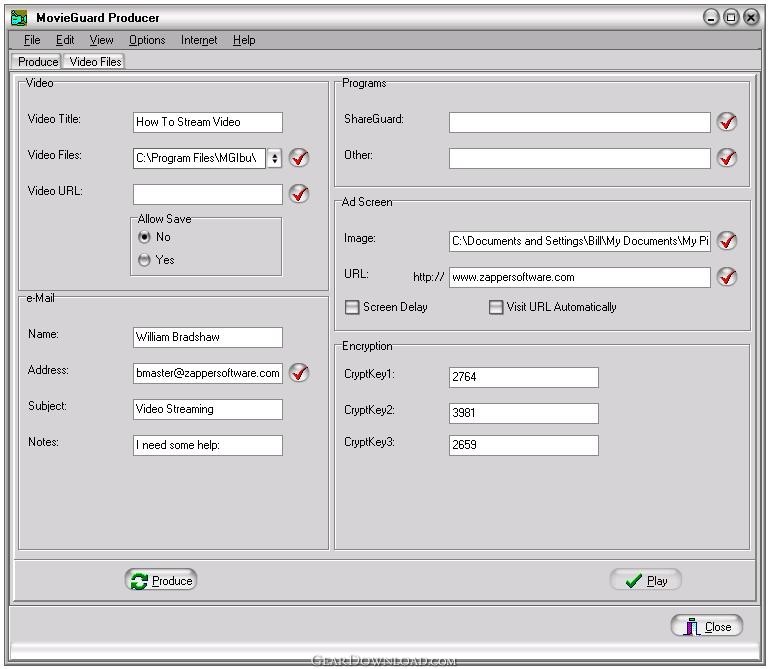This screenshot has width=768, height=669.
Task: Open the Edit menu
Action: pos(65,40)
